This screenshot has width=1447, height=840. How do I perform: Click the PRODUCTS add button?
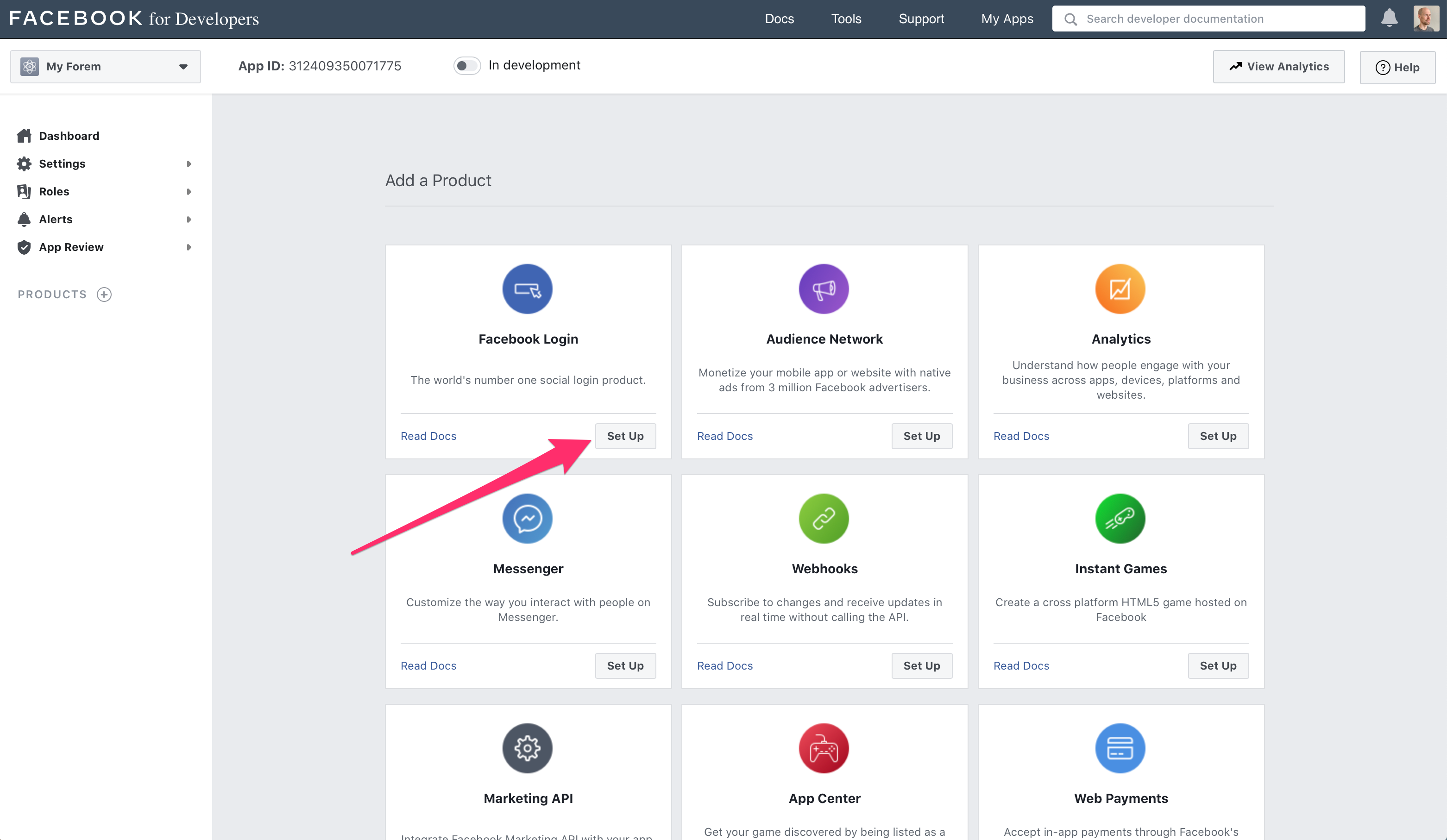click(103, 294)
